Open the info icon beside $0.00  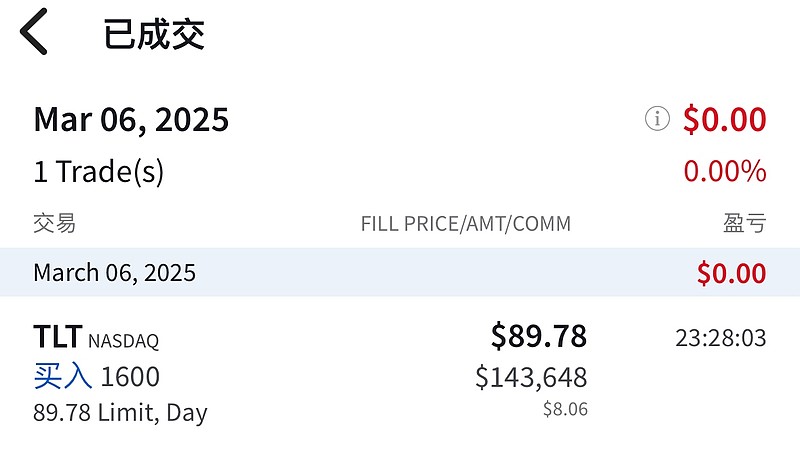click(x=657, y=119)
